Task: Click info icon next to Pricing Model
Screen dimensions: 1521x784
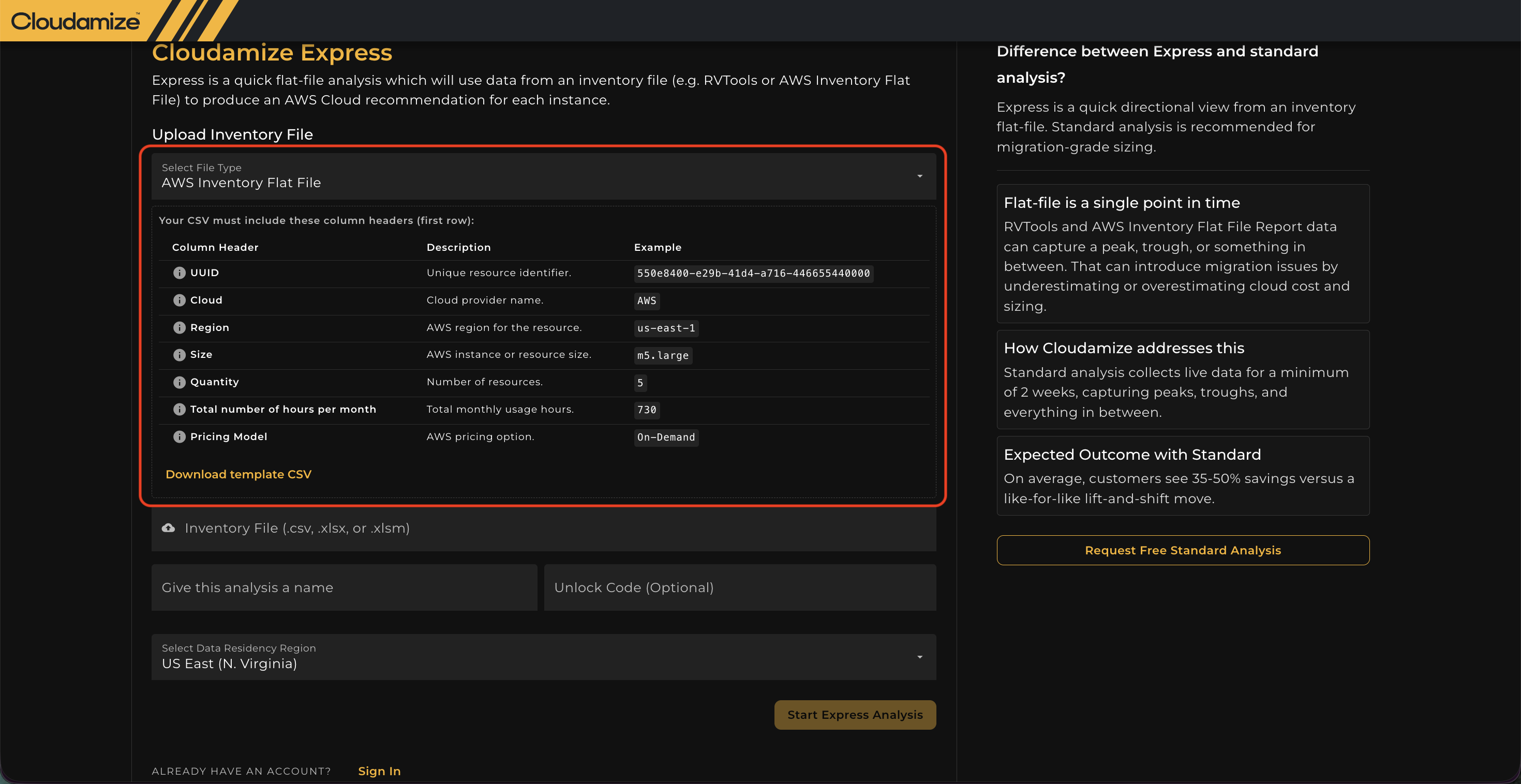Action: coord(180,437)
